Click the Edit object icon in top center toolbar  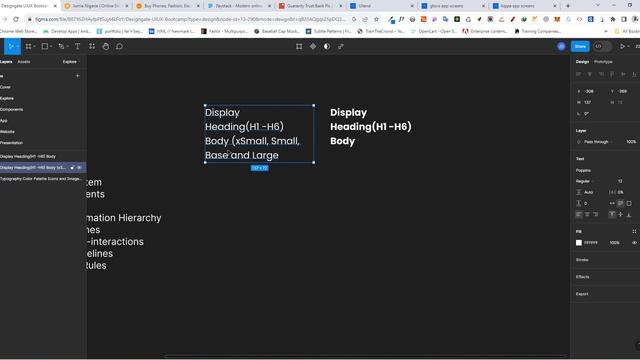click(299, 47)
